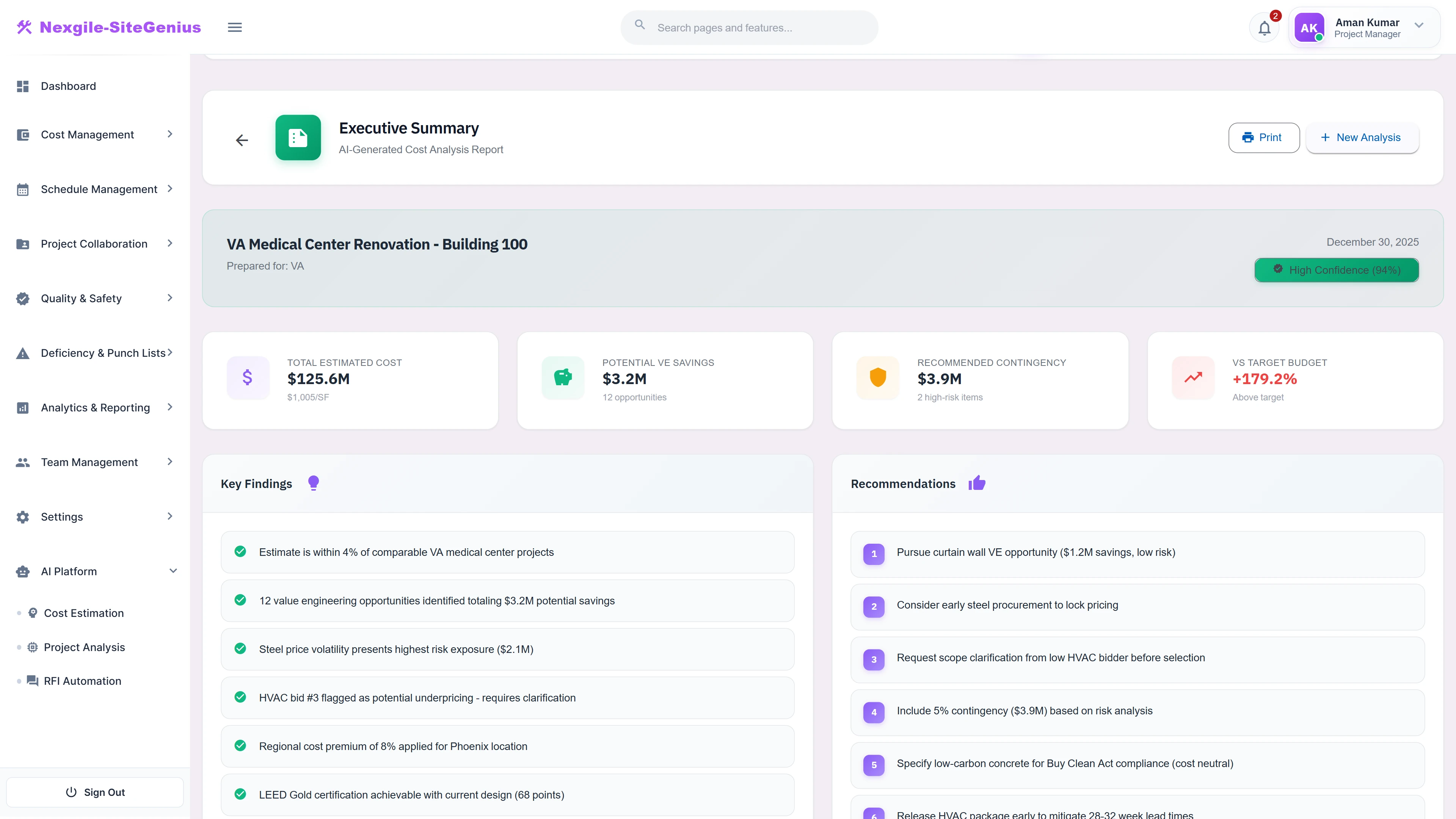Click the back arrow on Executive Summary

coord(242,140)
